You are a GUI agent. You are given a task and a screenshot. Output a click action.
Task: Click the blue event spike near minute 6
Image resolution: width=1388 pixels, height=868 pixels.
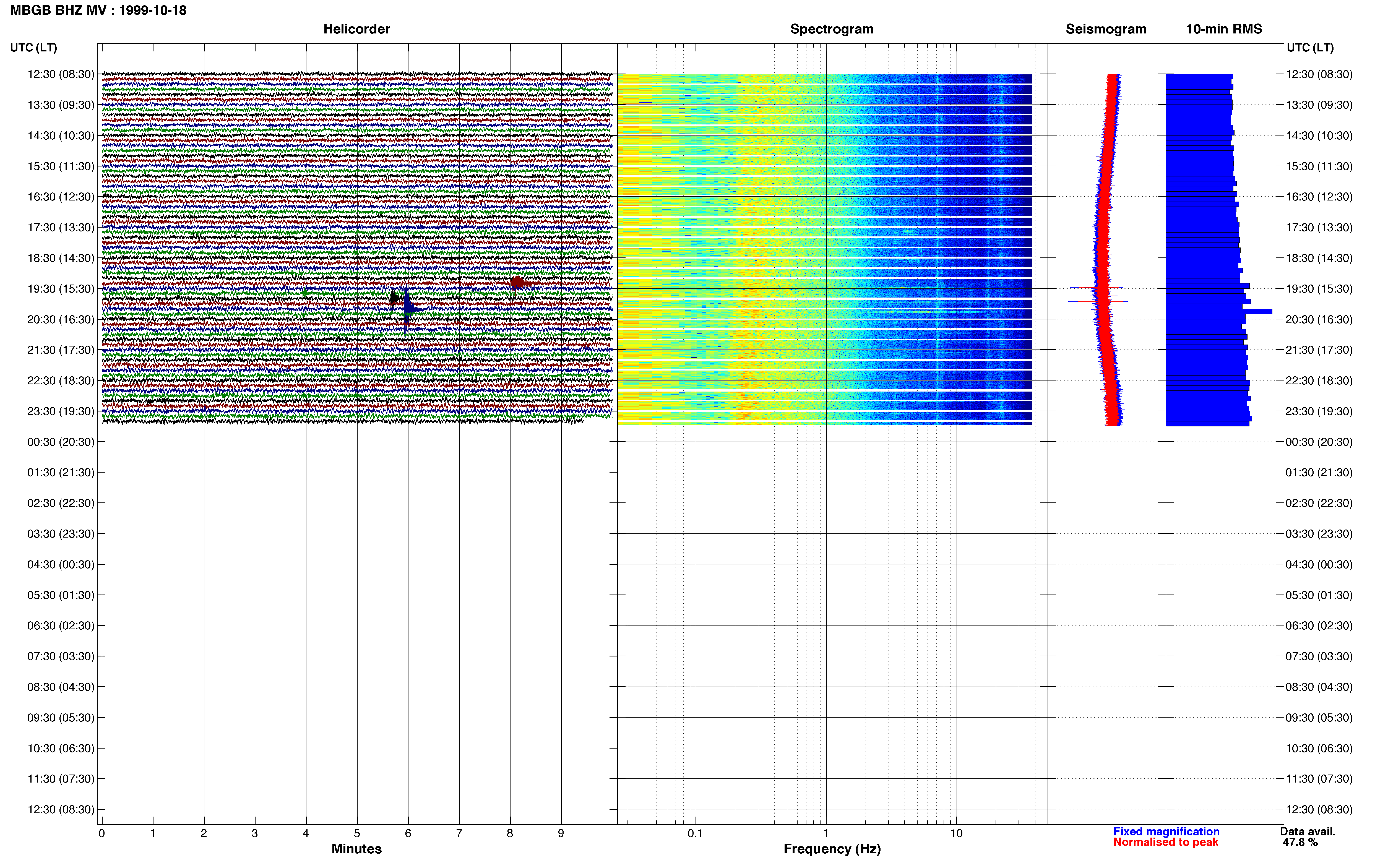tap(408, 309)
